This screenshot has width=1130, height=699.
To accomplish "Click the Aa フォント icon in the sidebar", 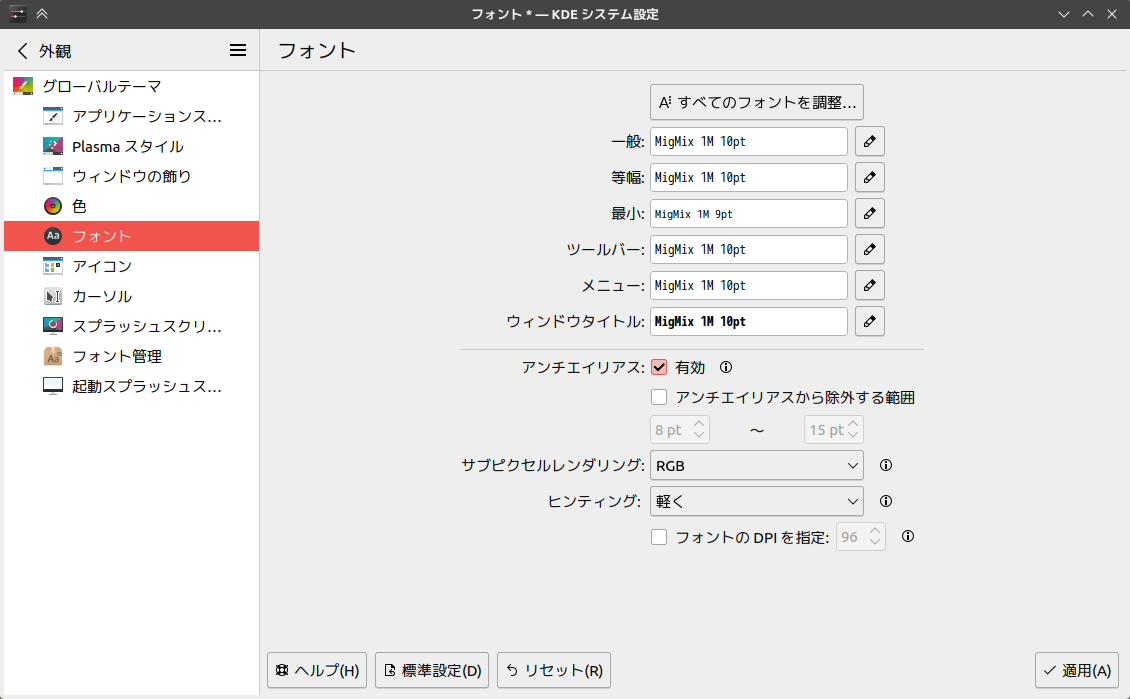I will click(53, 236).
